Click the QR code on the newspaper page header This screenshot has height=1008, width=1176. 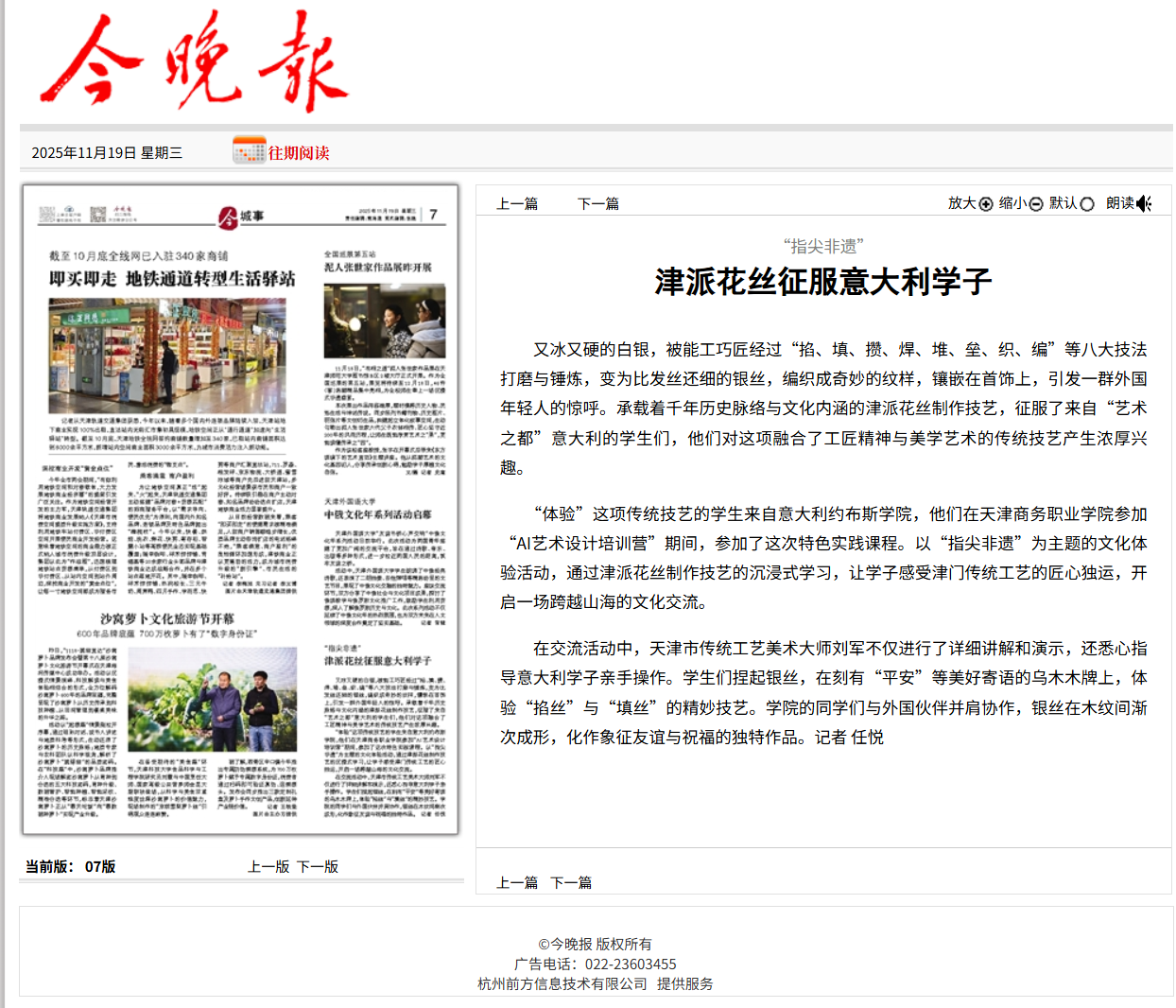coord(98,215)
